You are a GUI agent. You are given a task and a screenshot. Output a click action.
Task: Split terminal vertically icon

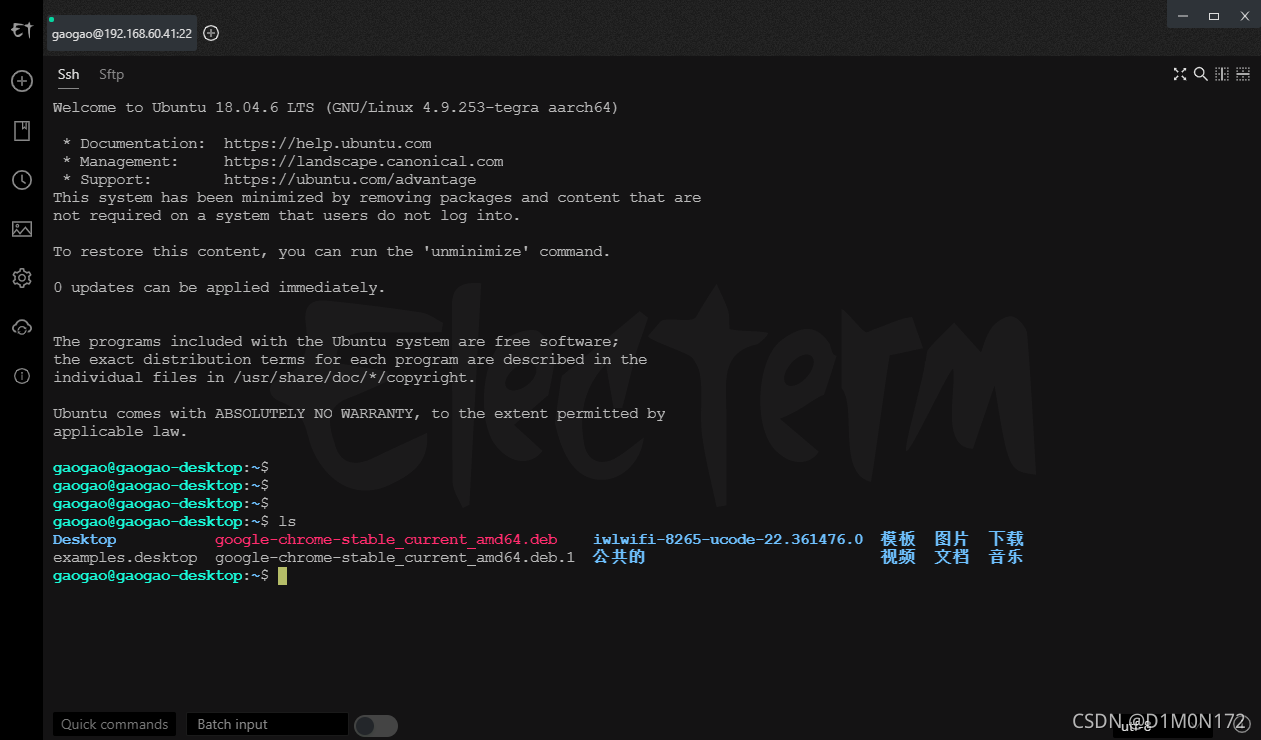(x=1221, y=74)
